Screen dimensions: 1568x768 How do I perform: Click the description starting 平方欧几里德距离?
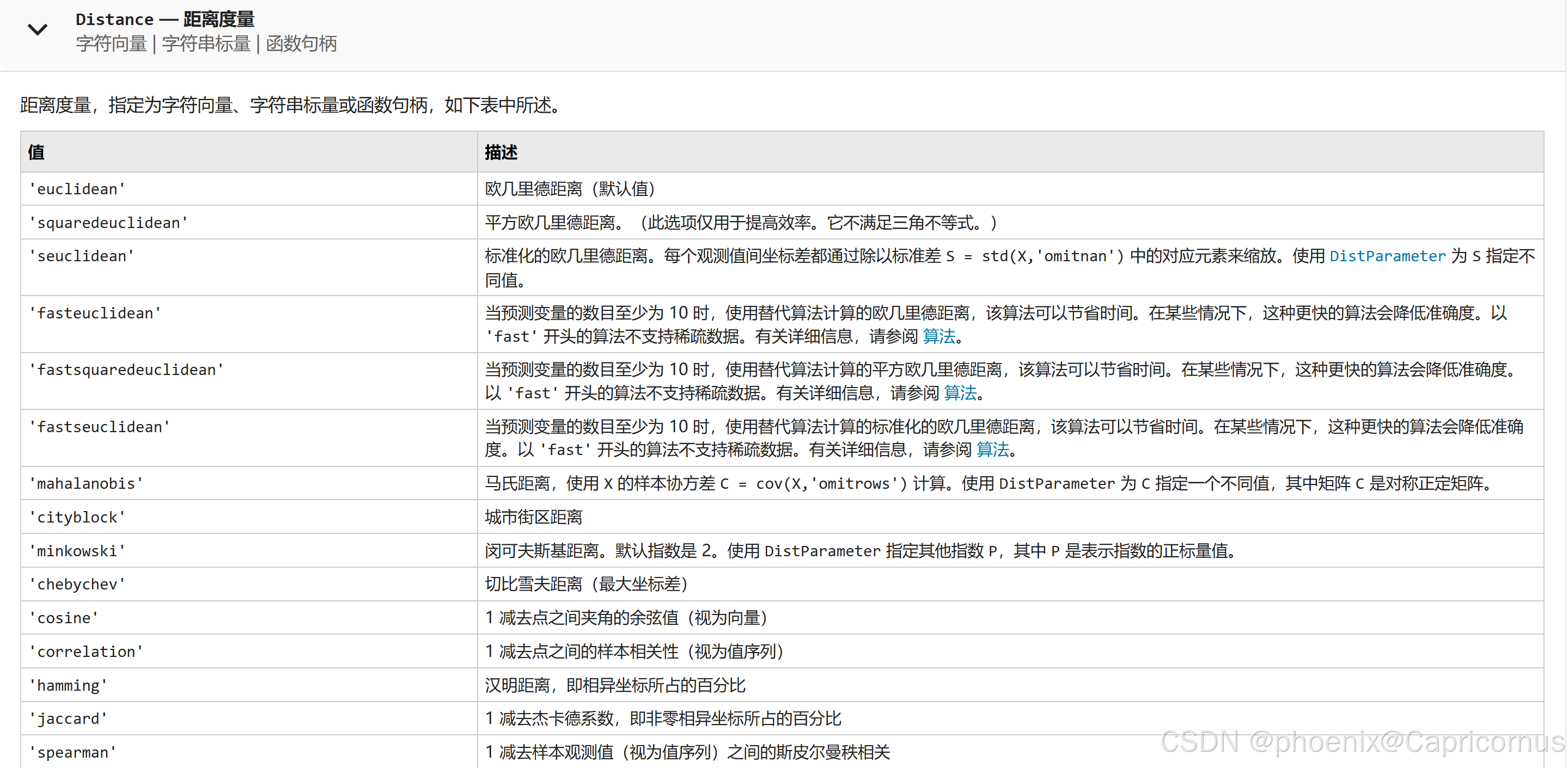coord(742,223)
